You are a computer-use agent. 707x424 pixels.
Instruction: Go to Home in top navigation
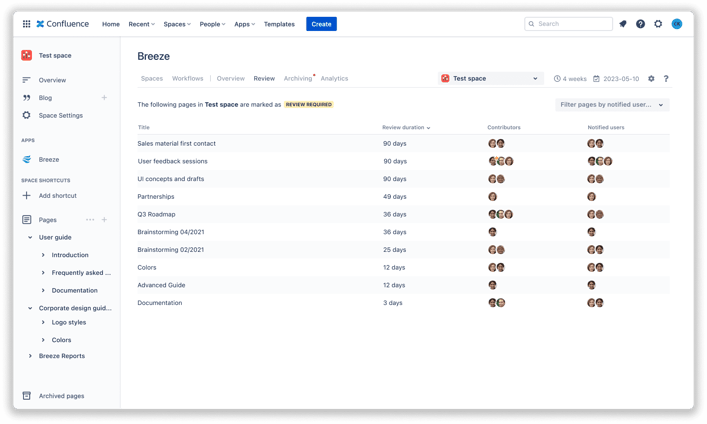tap(111, 24)
